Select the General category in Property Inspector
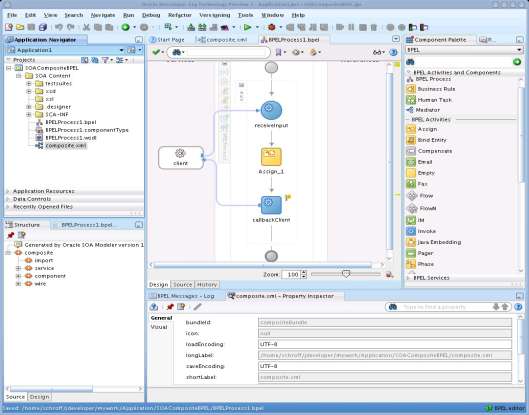The width and height of the screenshot is (529, 415). tap(161, 318)
